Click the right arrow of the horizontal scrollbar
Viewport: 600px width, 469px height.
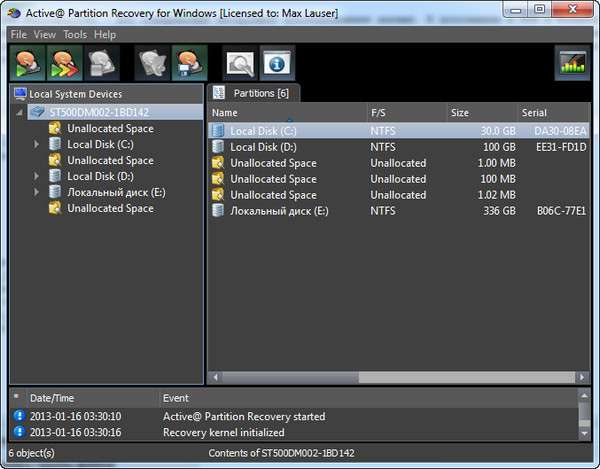582,377
